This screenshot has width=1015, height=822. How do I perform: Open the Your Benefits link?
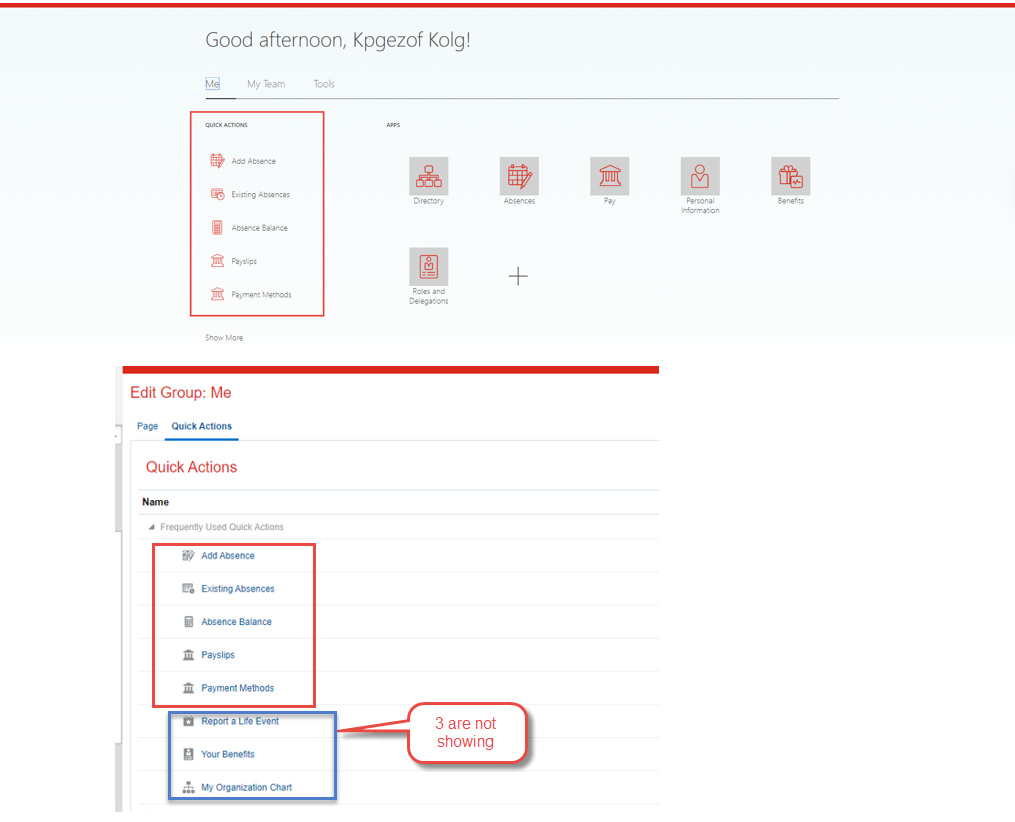[x=228, y=754]
